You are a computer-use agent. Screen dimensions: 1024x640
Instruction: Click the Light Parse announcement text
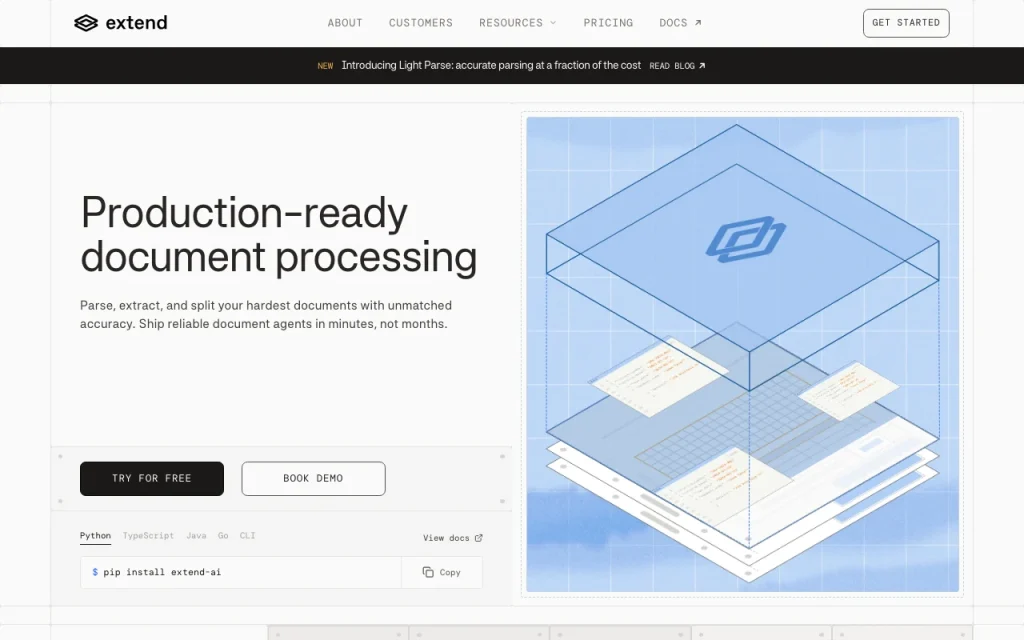(491, 65)
